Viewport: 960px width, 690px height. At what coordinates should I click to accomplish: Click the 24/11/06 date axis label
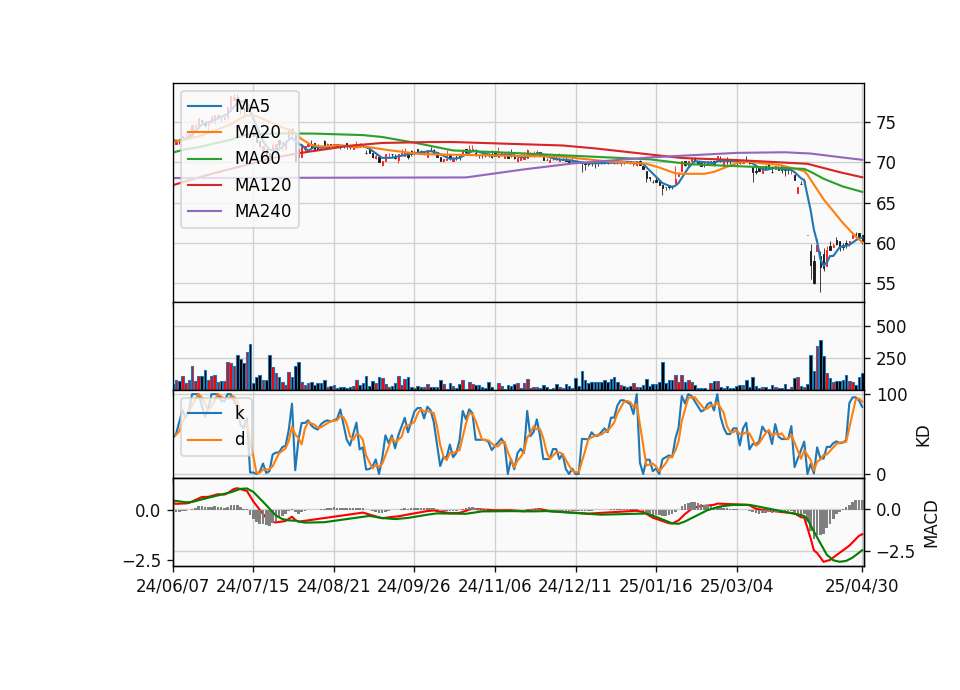pos(495,586)
